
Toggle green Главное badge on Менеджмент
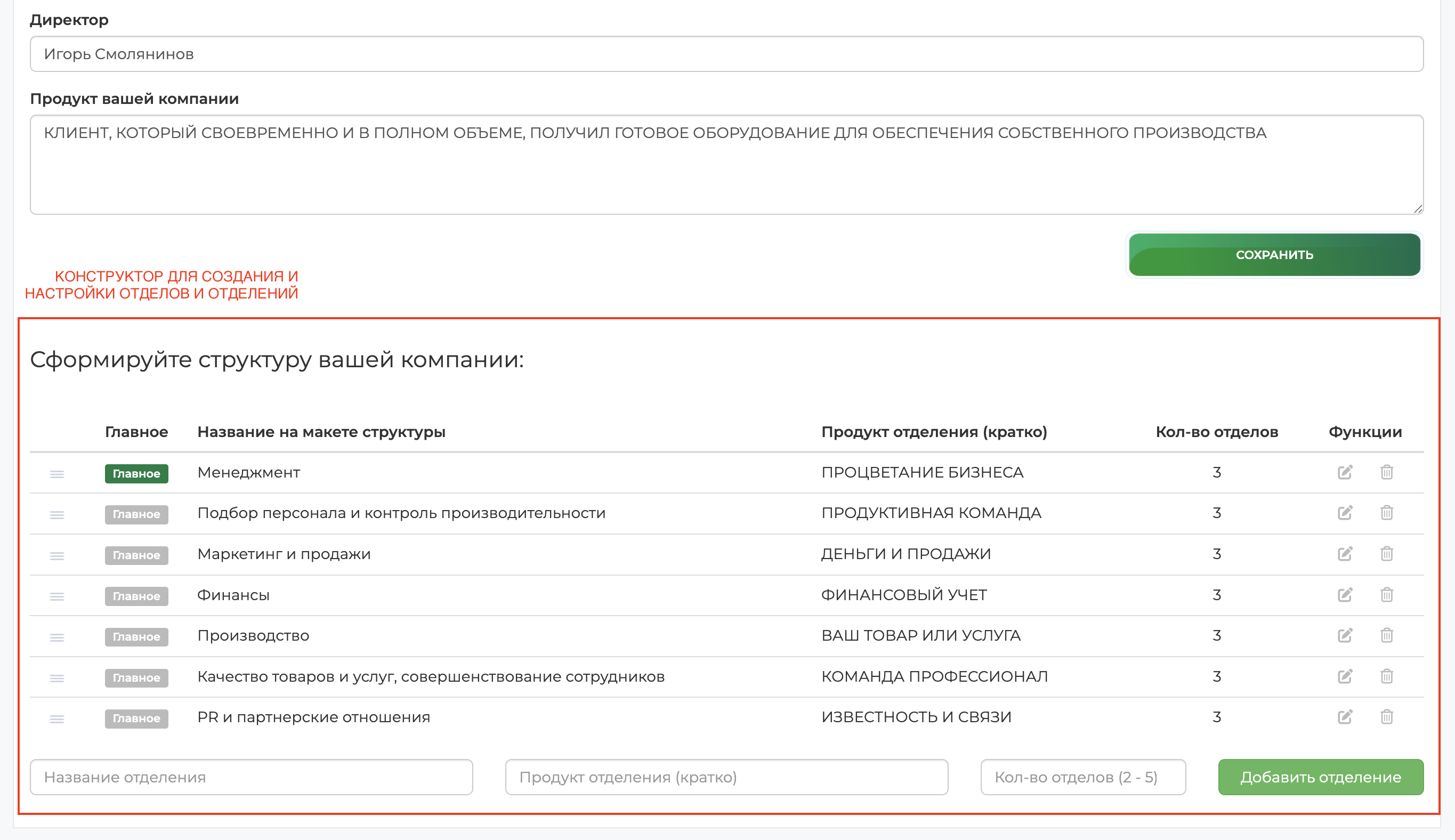[137, 474]
